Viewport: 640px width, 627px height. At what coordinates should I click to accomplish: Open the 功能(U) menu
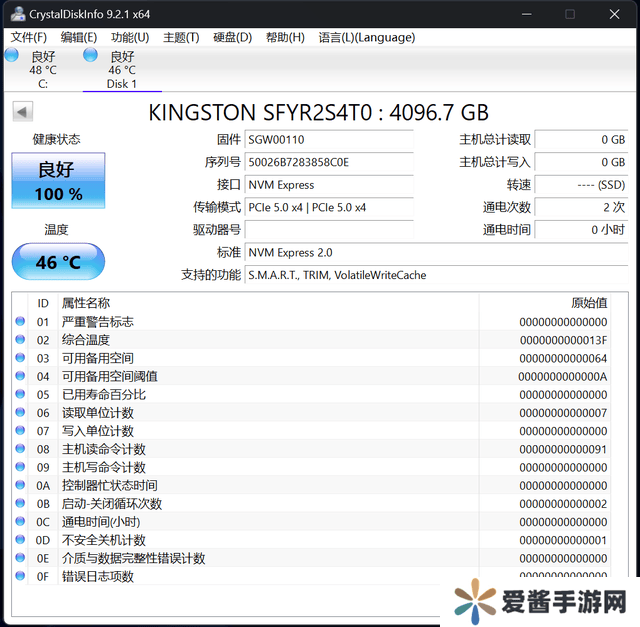[x=130, y=37]
